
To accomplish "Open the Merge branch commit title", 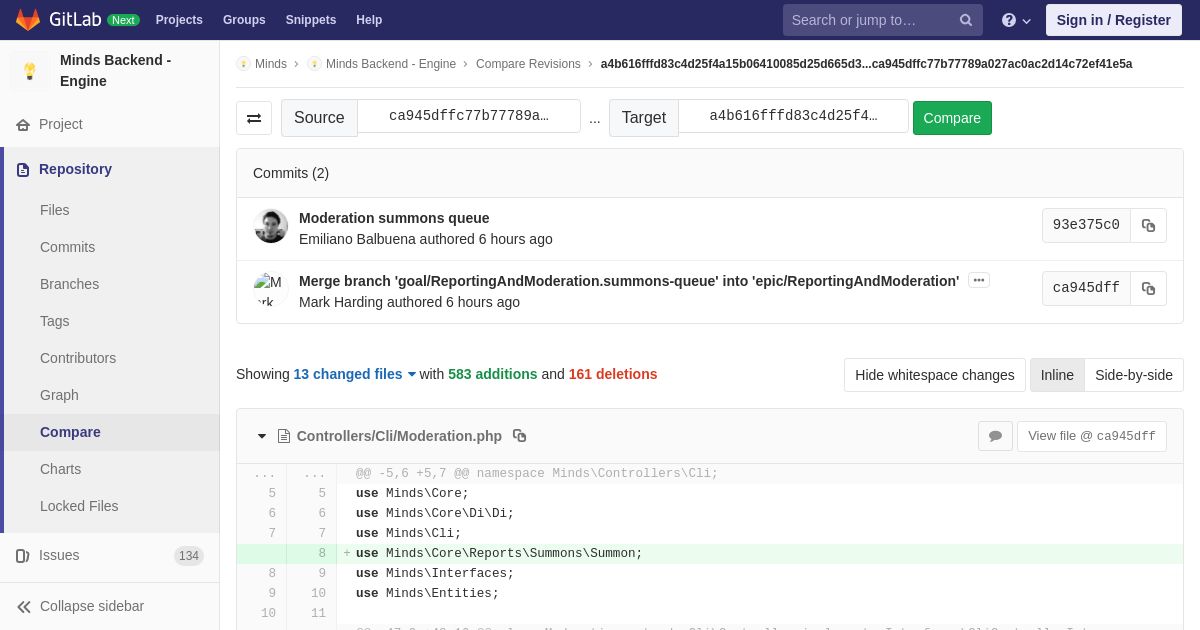I will pyautogui.click(x=629, y=281).
